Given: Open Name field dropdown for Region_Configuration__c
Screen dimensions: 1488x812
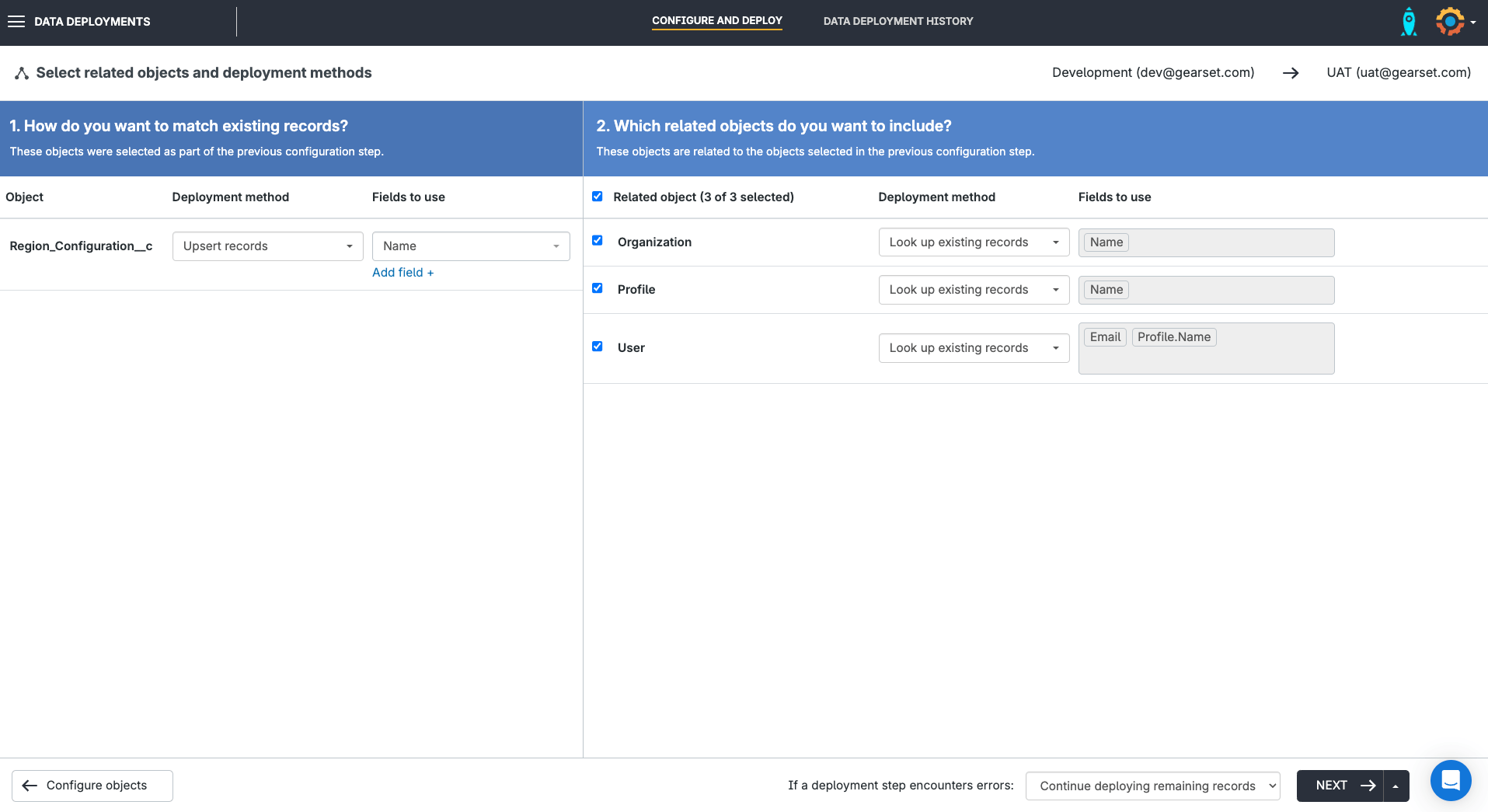Looking at the screenshot, I should 471,246.
